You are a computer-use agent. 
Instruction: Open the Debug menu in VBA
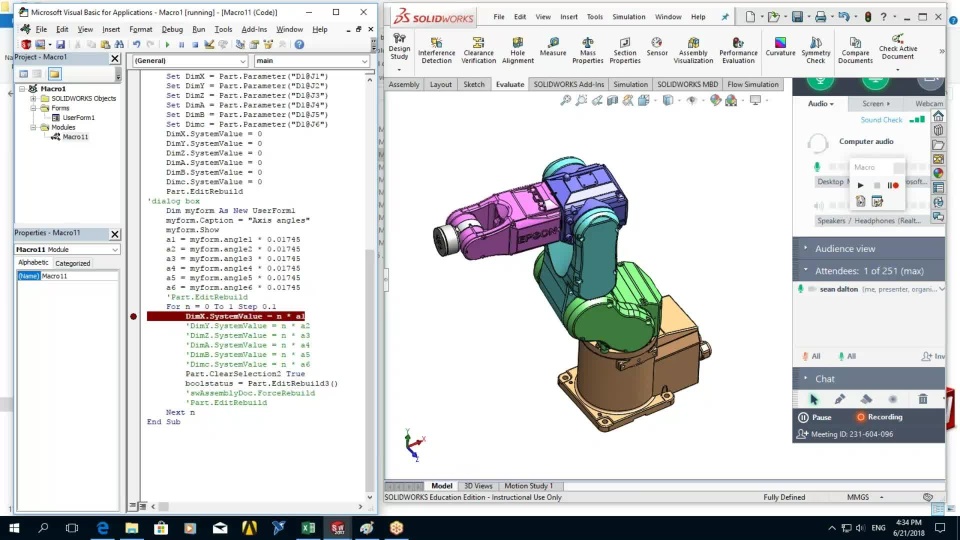[172, 29]
